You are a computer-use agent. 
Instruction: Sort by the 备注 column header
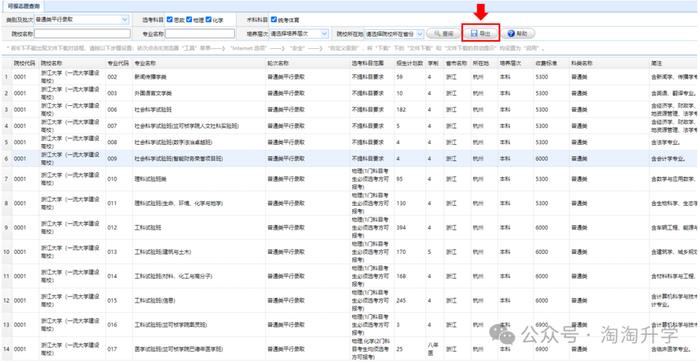(656, 63)
